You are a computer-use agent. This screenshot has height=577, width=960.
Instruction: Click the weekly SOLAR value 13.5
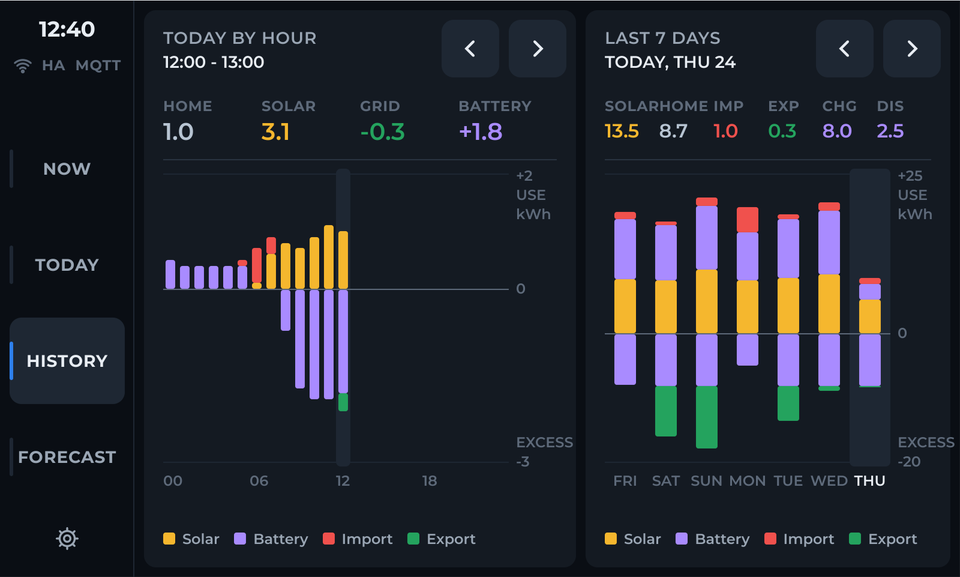[621, 131]
